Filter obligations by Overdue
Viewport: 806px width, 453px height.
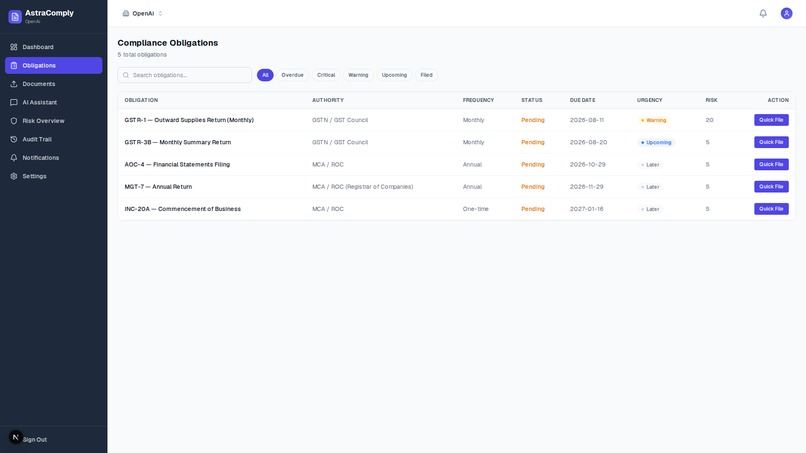[x=292, y=75]
